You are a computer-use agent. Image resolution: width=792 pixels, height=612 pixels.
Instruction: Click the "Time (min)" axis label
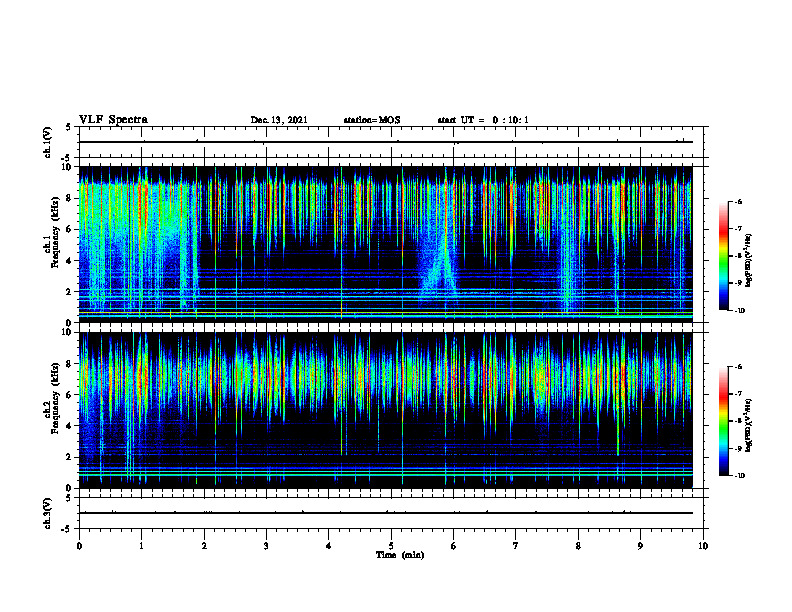pyautogui.click(x=400, y=555)
